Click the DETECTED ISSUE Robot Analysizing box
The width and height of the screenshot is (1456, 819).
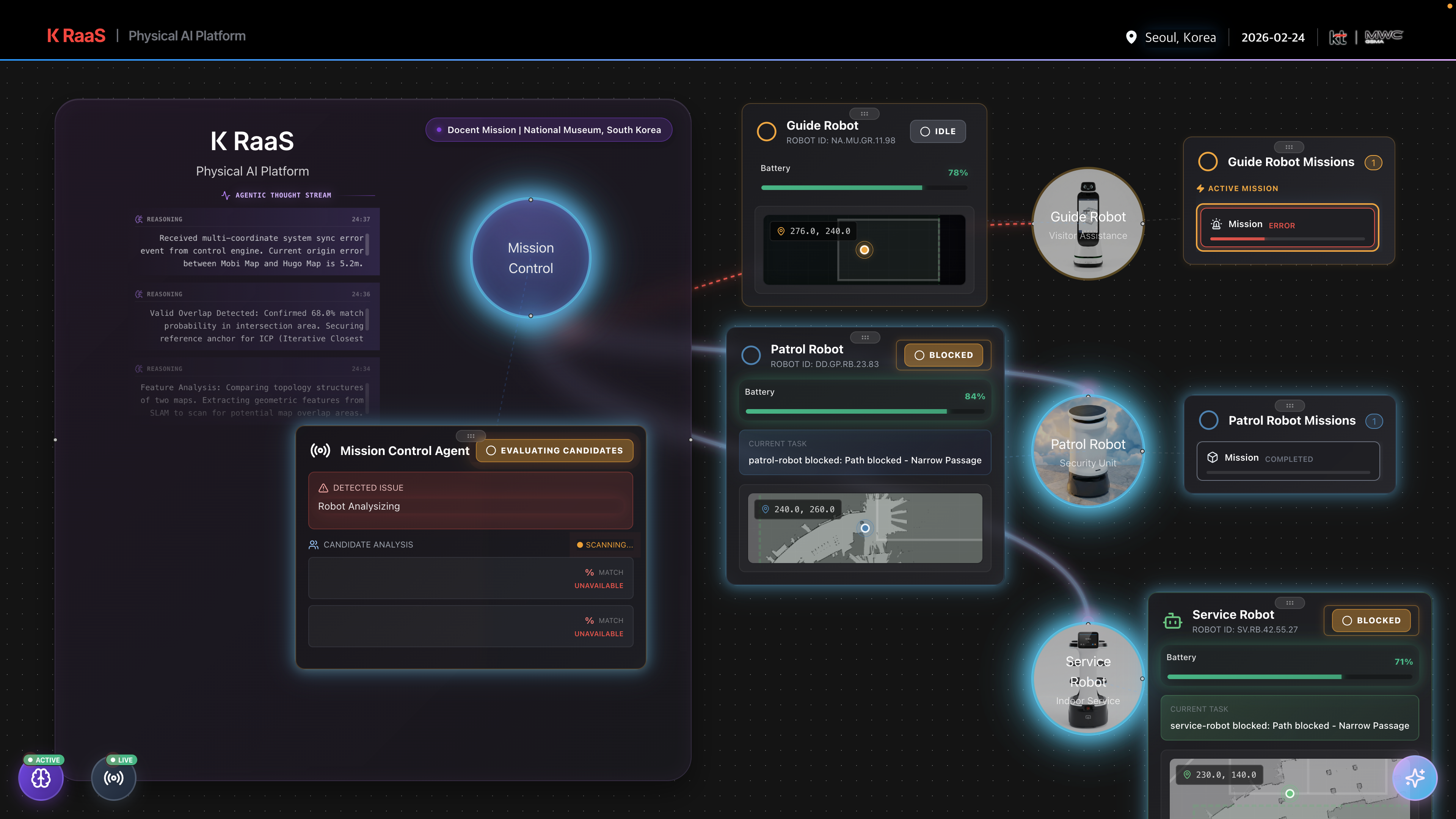(470, 500)
